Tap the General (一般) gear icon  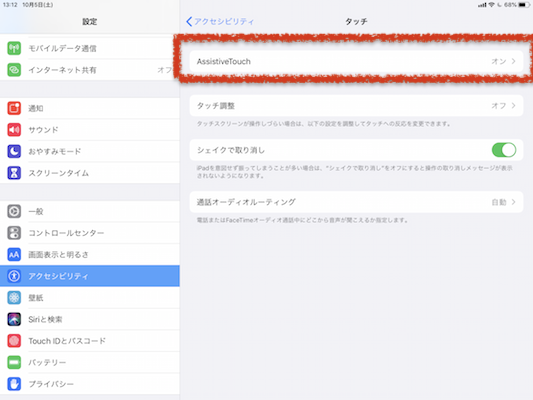tap(14, 211)
